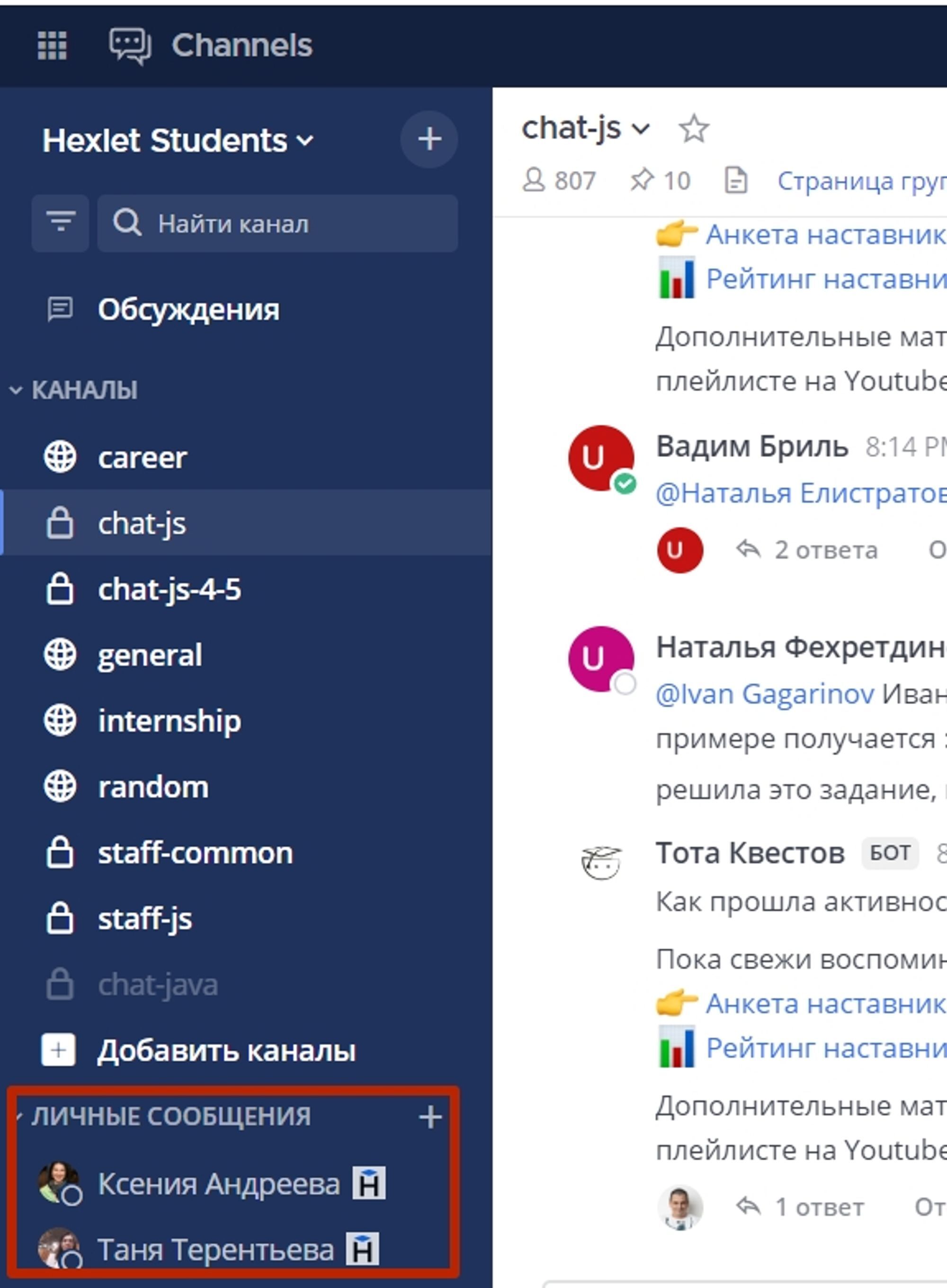Open the Страница группы header link
Screen dimensions: 947x1288
[862, 181]
